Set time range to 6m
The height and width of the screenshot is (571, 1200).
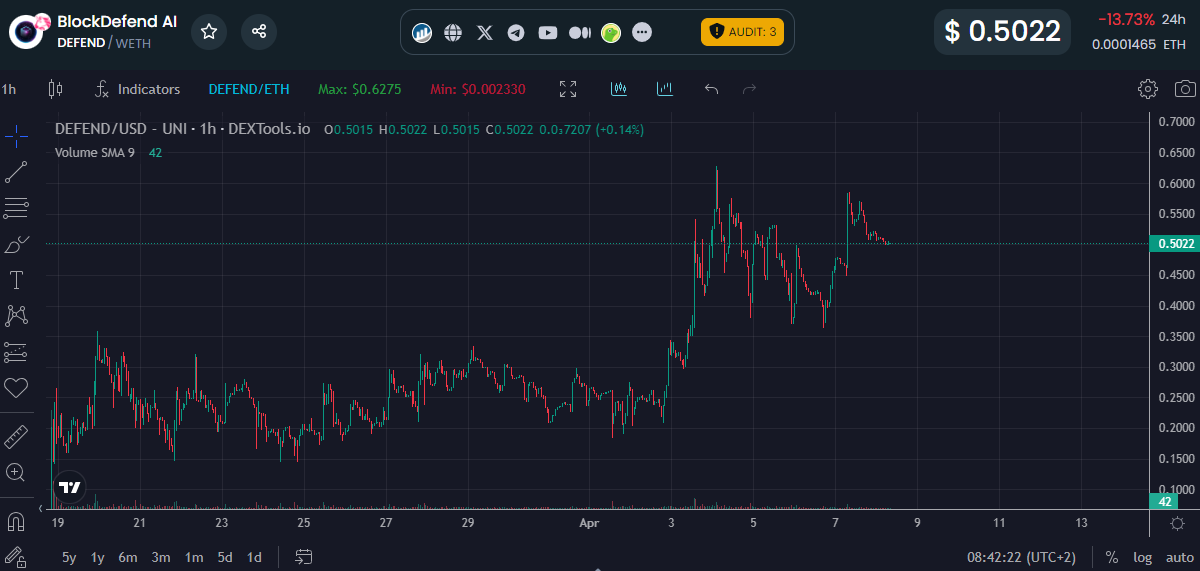pos(128,557)
